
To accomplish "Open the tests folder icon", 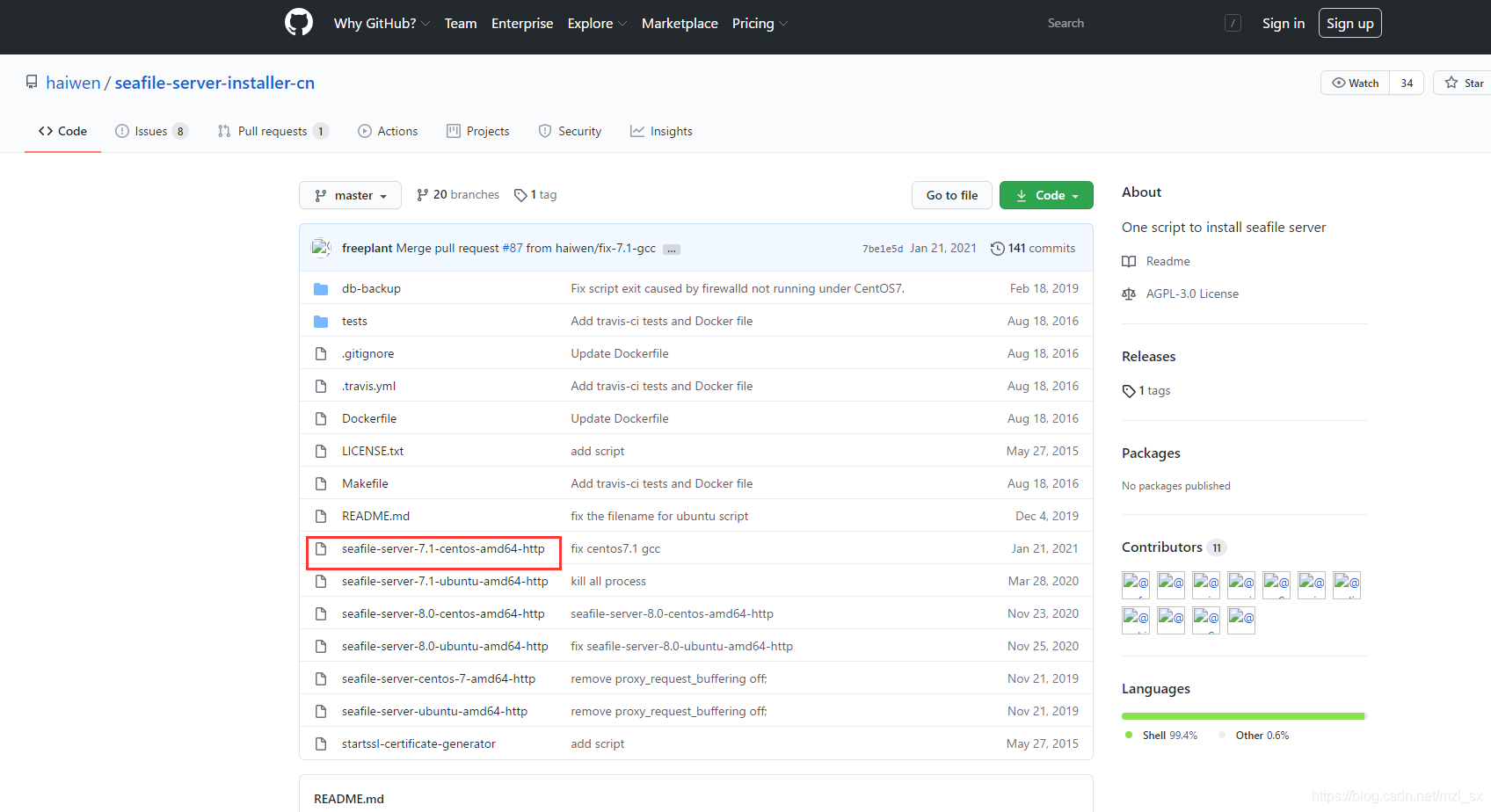I will (321, 322).
